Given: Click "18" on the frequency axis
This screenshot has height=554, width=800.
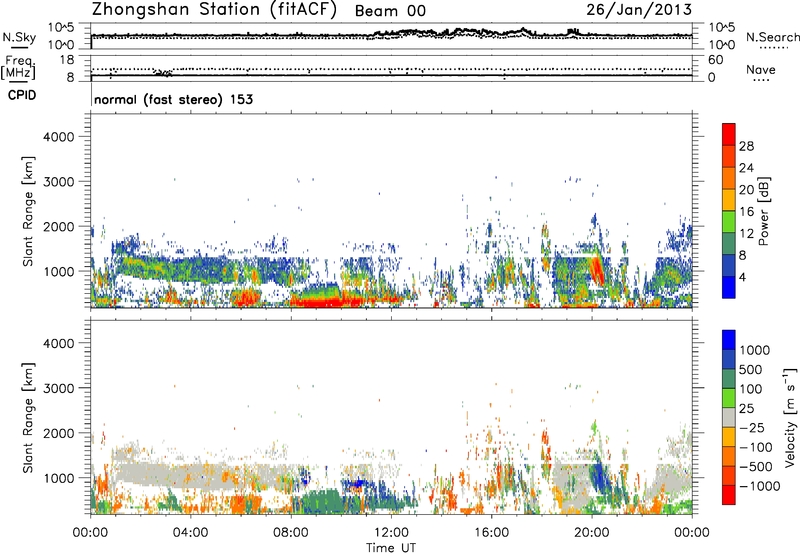Looking at the screenshot, I should point(66,60).
